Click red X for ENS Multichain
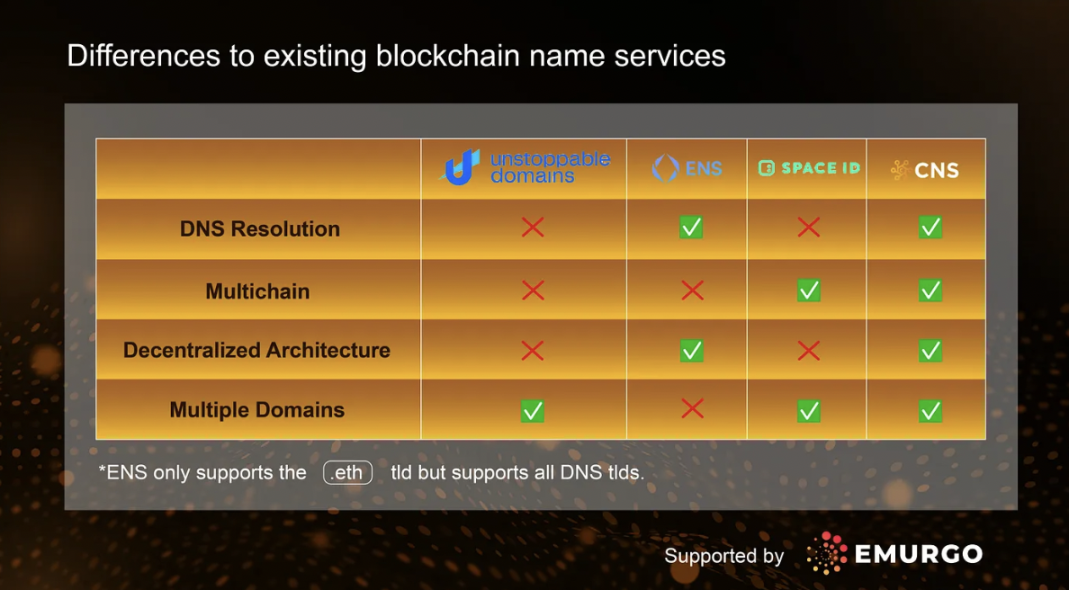The height and width of the screenshot is (590, 1069). (x=692, y=291)
